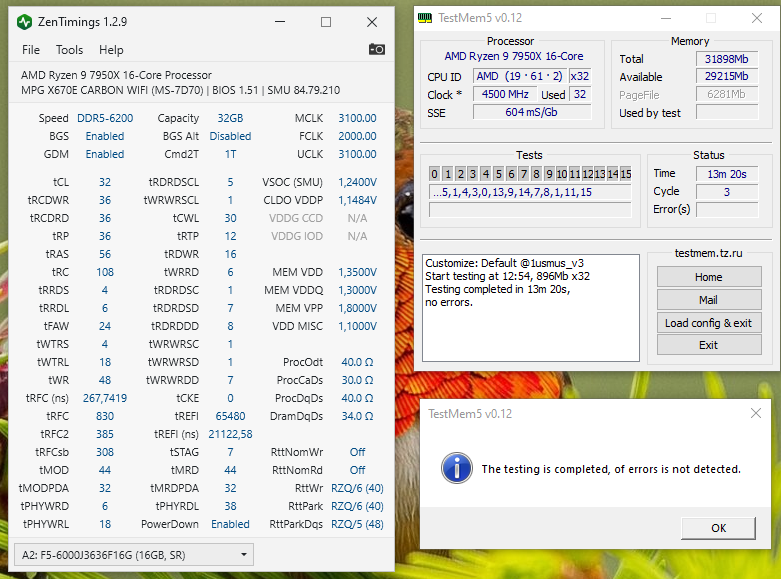Screen dimensions: 781x579
Task: Click Mail button in TestMem5
Action: coord(709,300)
